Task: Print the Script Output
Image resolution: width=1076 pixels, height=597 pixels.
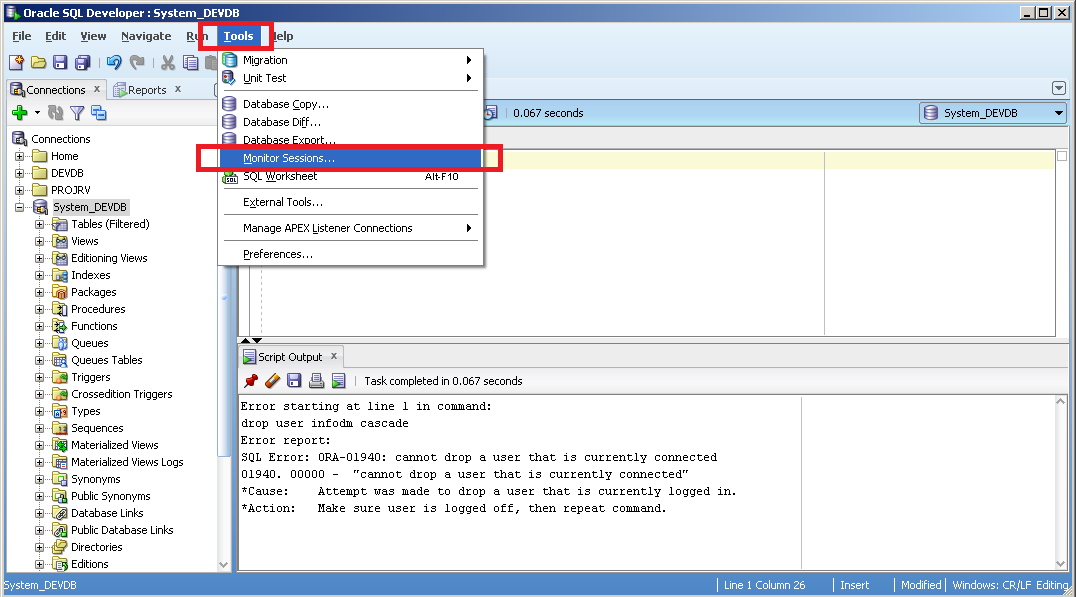Action: pos(316,381)
